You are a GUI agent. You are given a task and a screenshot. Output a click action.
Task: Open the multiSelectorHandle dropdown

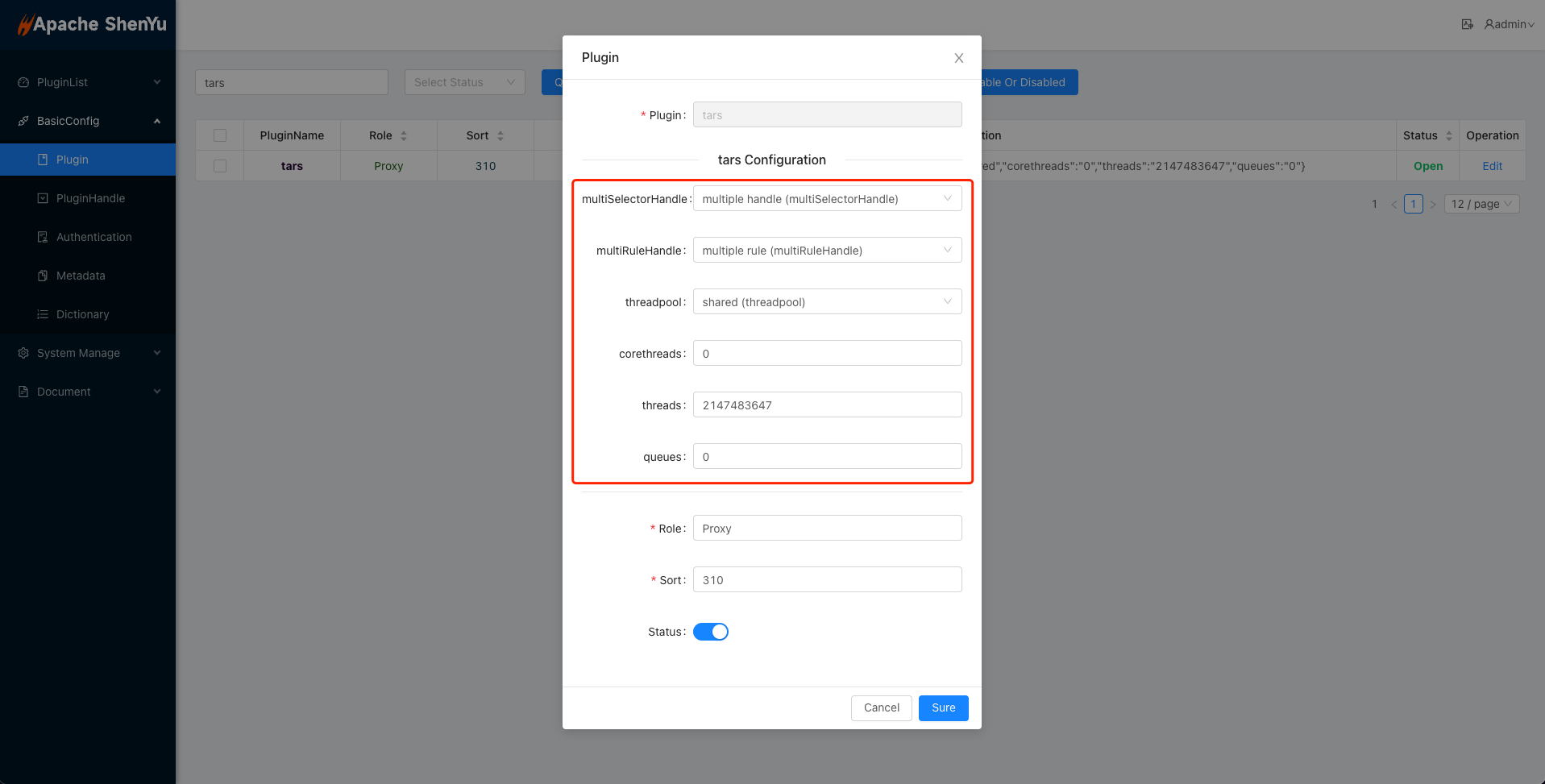pyautogui.click(x=827, y=199)
